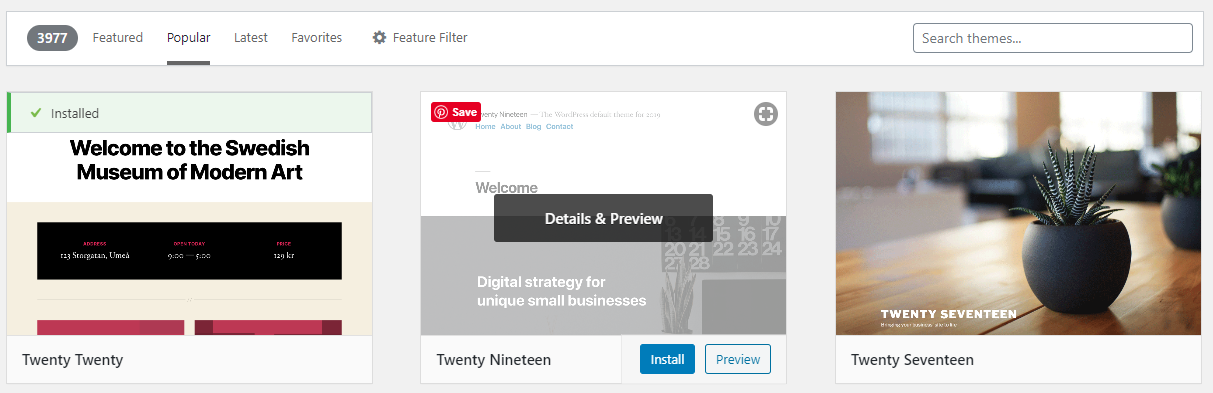Click the visual search icon on Twenty Nineteen

766,114
